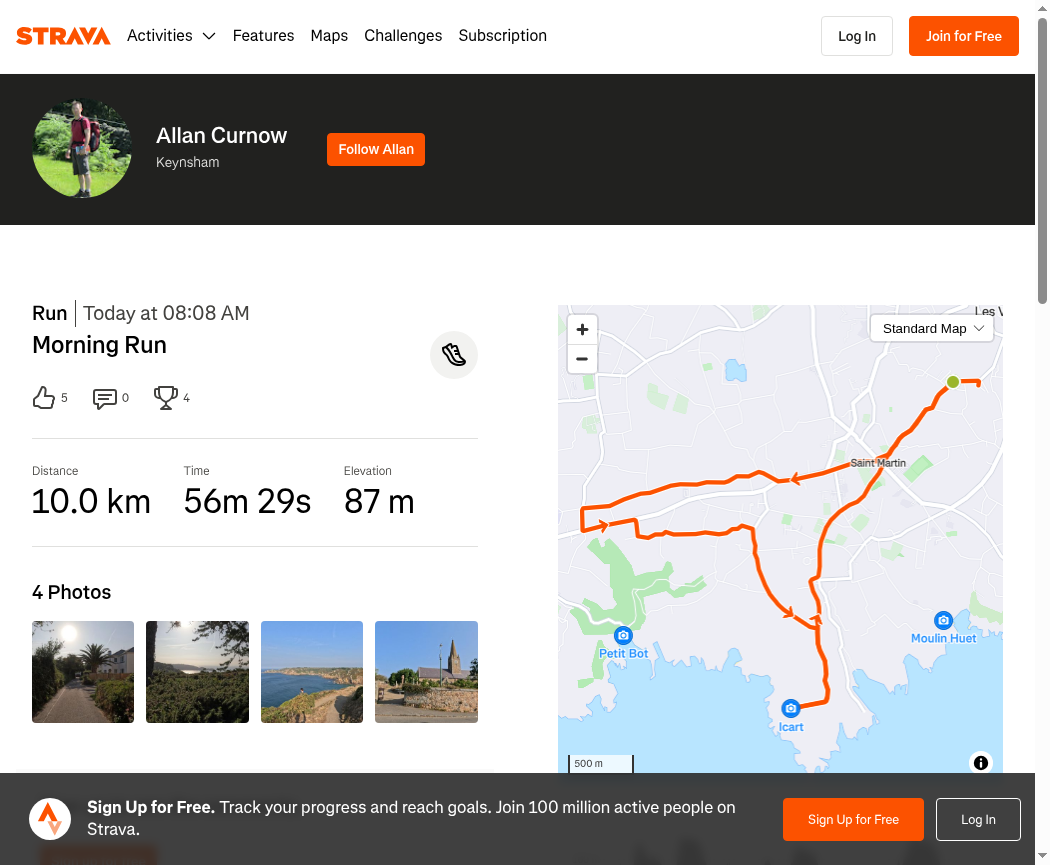
Task: Expand the Activities dropdown menu
Action: click(x=171, y=36)
